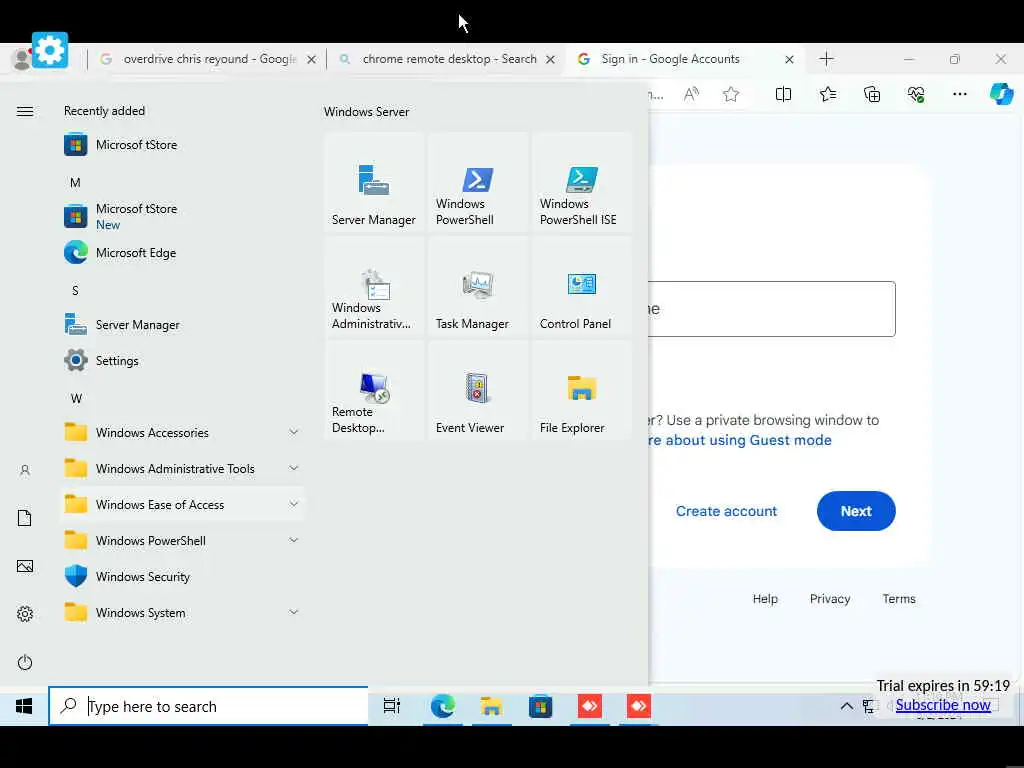Click the Next button on Google sign-in
The image size is (1024, 768).
tap(856, 511)
